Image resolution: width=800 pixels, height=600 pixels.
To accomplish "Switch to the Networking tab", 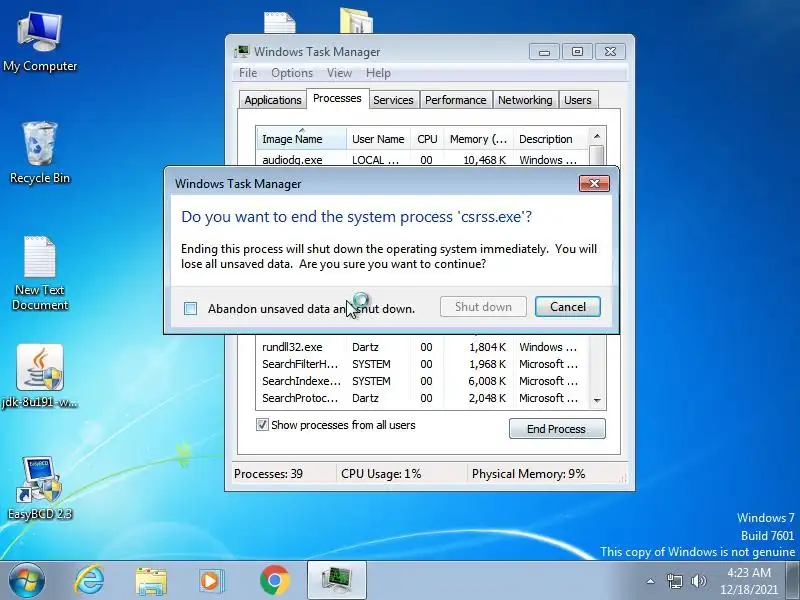I will coord(525,100).
